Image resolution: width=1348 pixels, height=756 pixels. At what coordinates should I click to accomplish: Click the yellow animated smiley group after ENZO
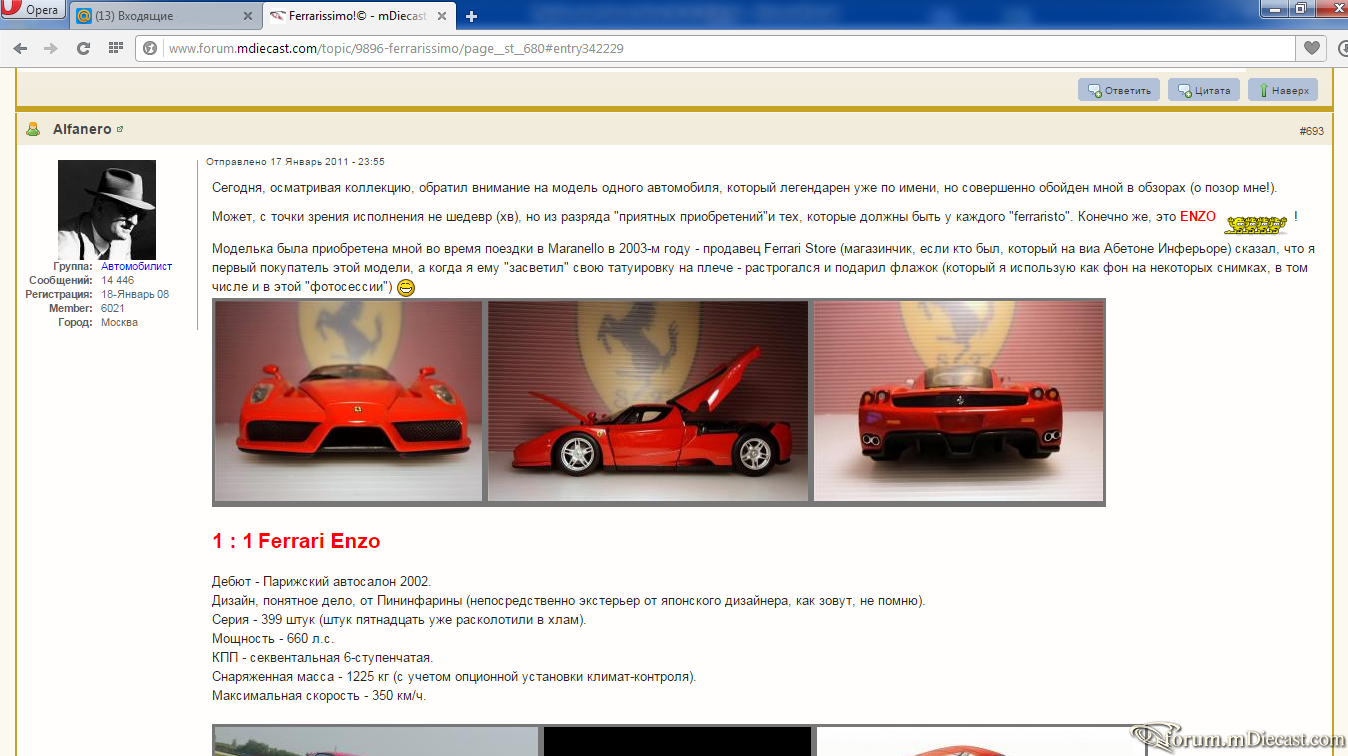point(1255,224)
